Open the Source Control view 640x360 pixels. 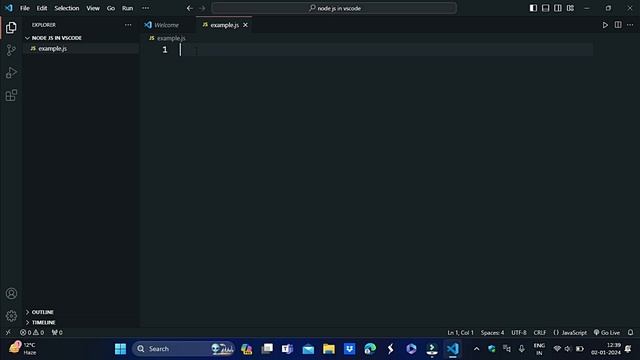coord(11,50)
